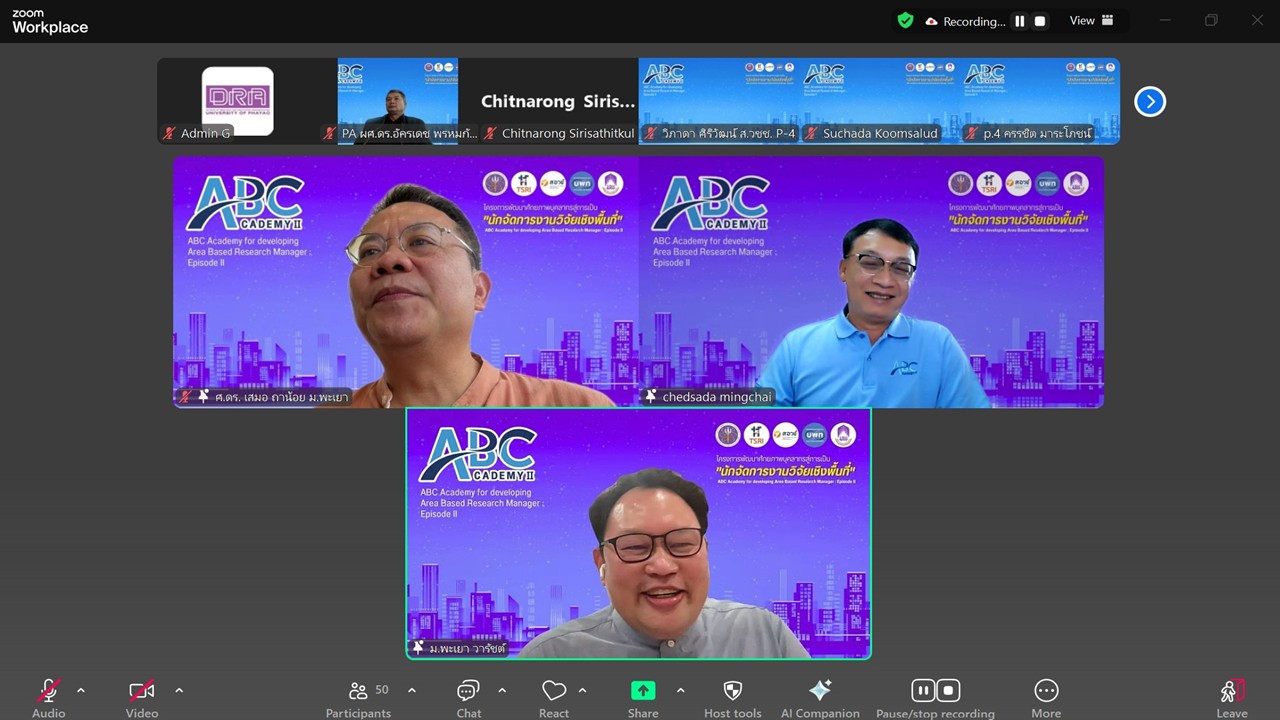Viewport: 1280px width, 720px height.
Task: Open the View layout menu
Action: pyautogui.click(x=1091, y=20)
